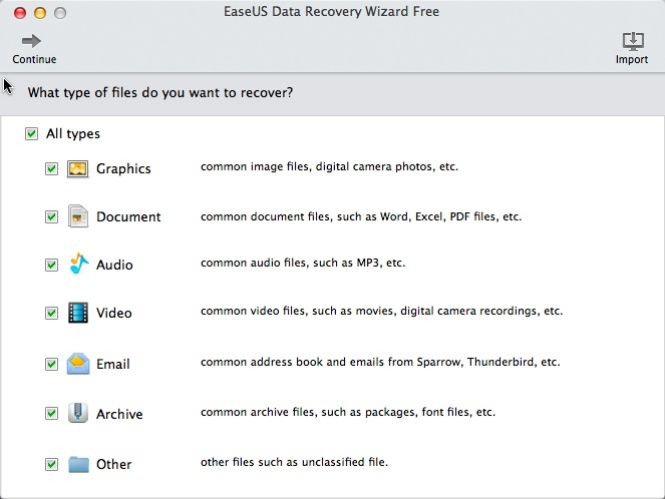
Task: Click the Email envelope icon
Action: tap(78, 363)
